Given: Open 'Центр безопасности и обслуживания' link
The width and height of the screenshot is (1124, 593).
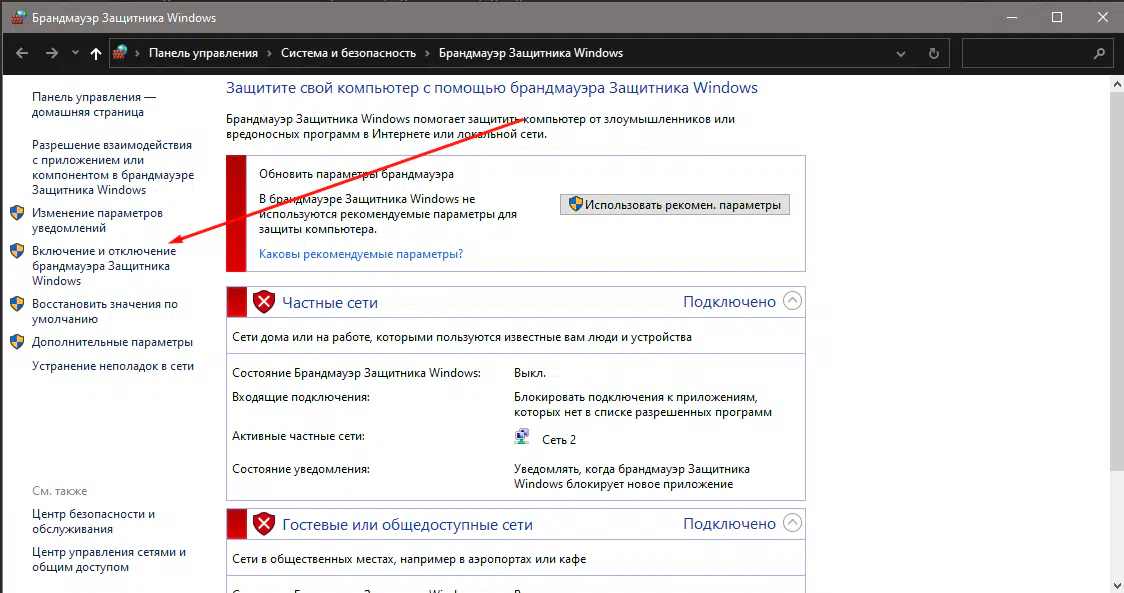Looking at the screenshot, I should (93, 521).
